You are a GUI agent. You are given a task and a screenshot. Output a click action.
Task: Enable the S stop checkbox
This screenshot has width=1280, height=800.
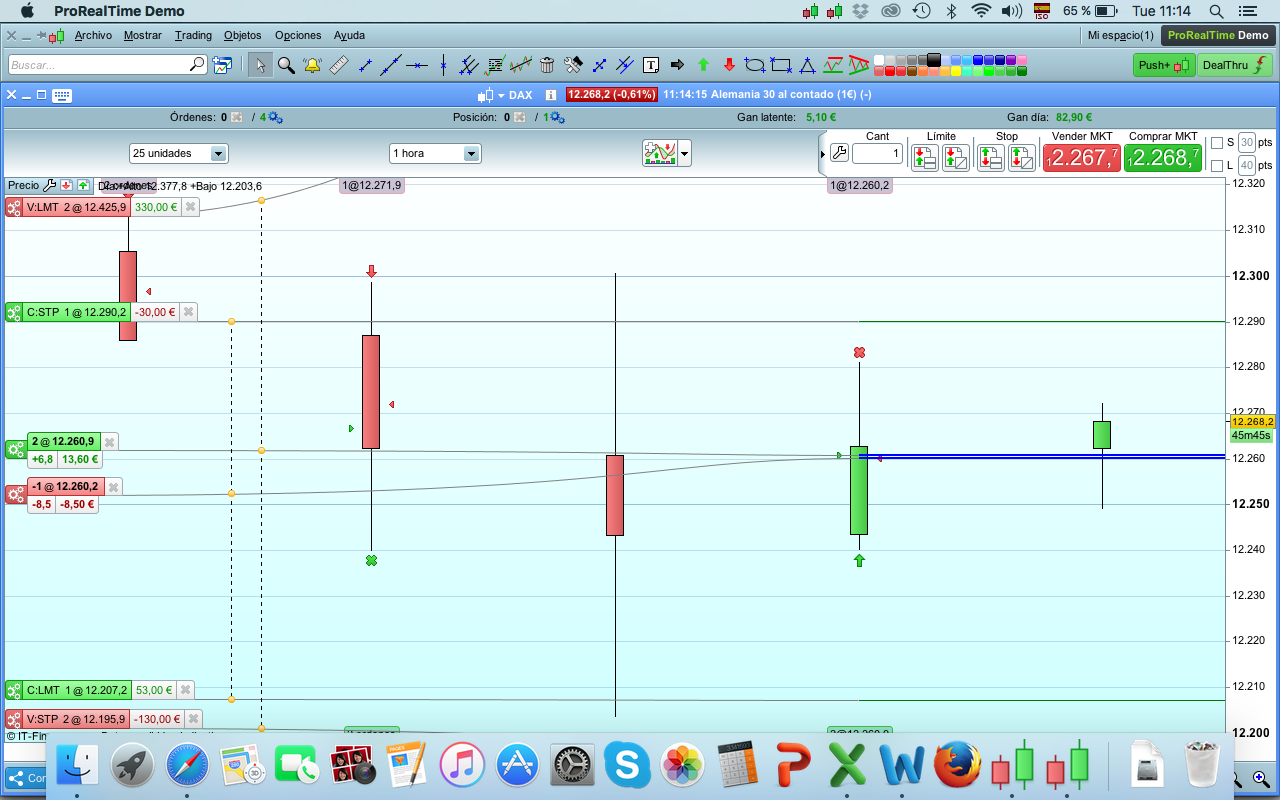1217,143
